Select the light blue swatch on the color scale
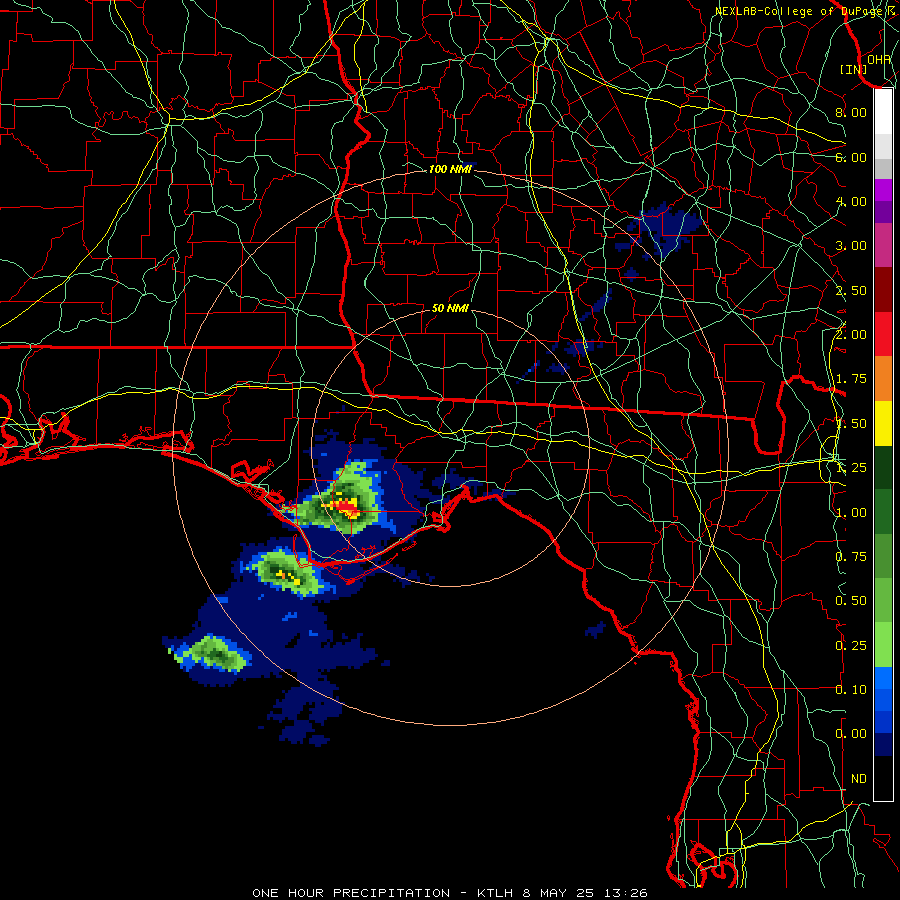Viewport: 900px width, 900px height. [883, 678]
